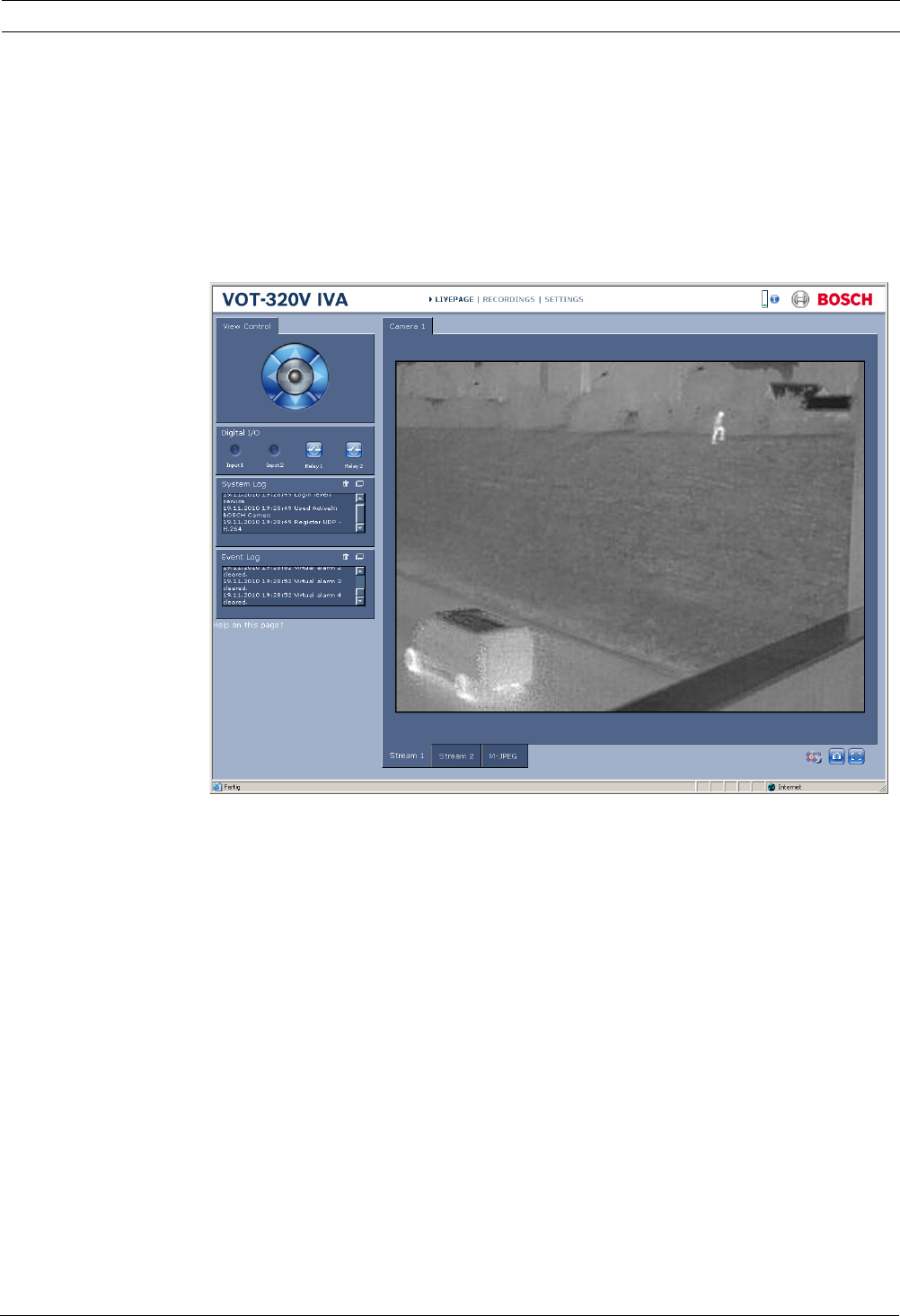Open Help on this page link

coord(248,625)
